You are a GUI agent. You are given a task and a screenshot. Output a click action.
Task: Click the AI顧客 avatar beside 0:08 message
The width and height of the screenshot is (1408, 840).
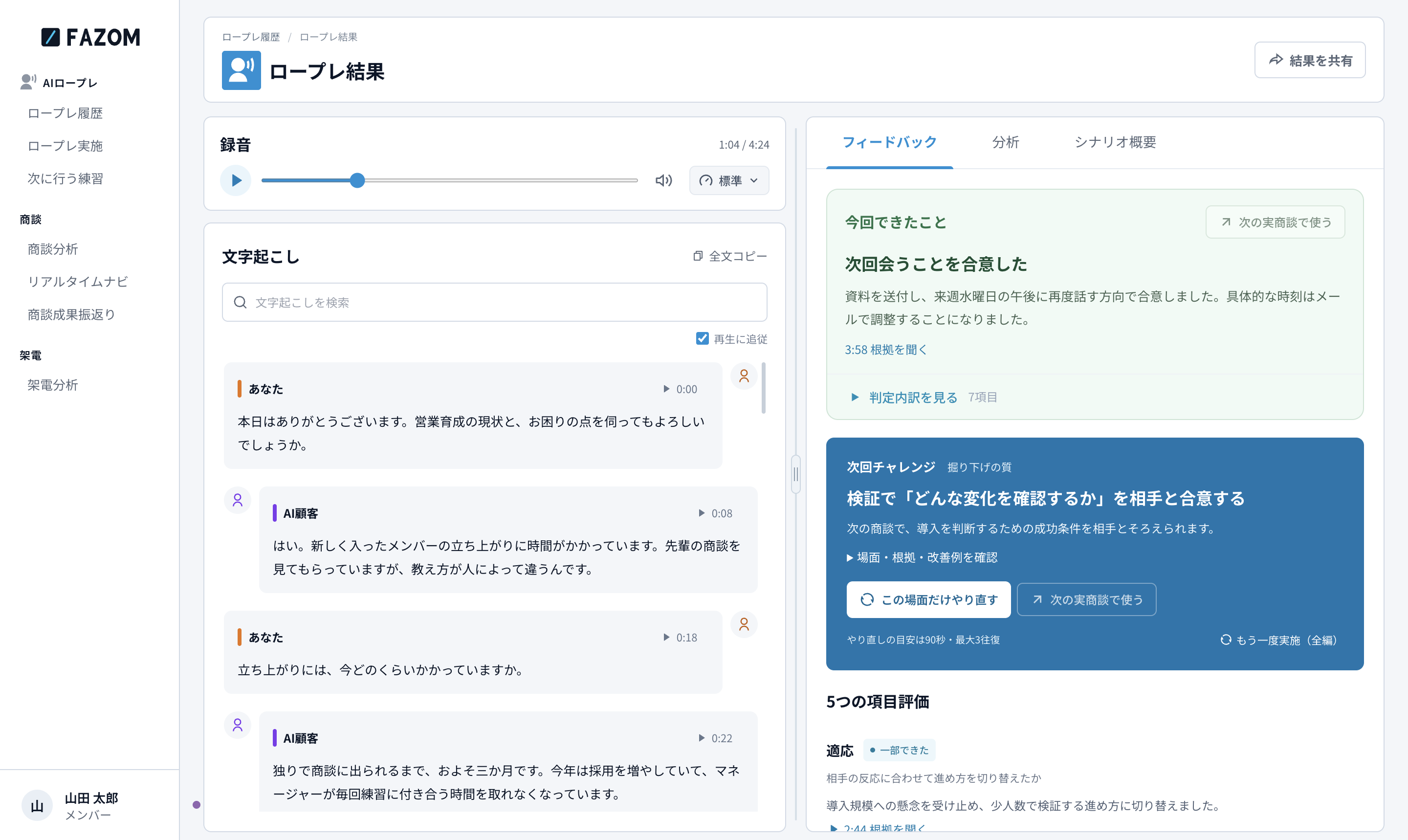(x=238, y=500)
